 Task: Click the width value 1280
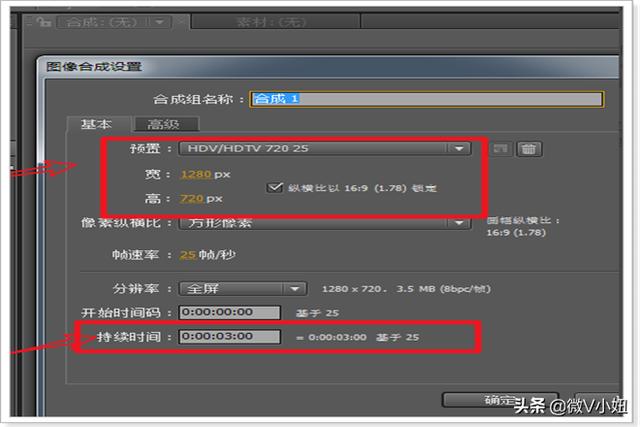[x=195, y=174]
